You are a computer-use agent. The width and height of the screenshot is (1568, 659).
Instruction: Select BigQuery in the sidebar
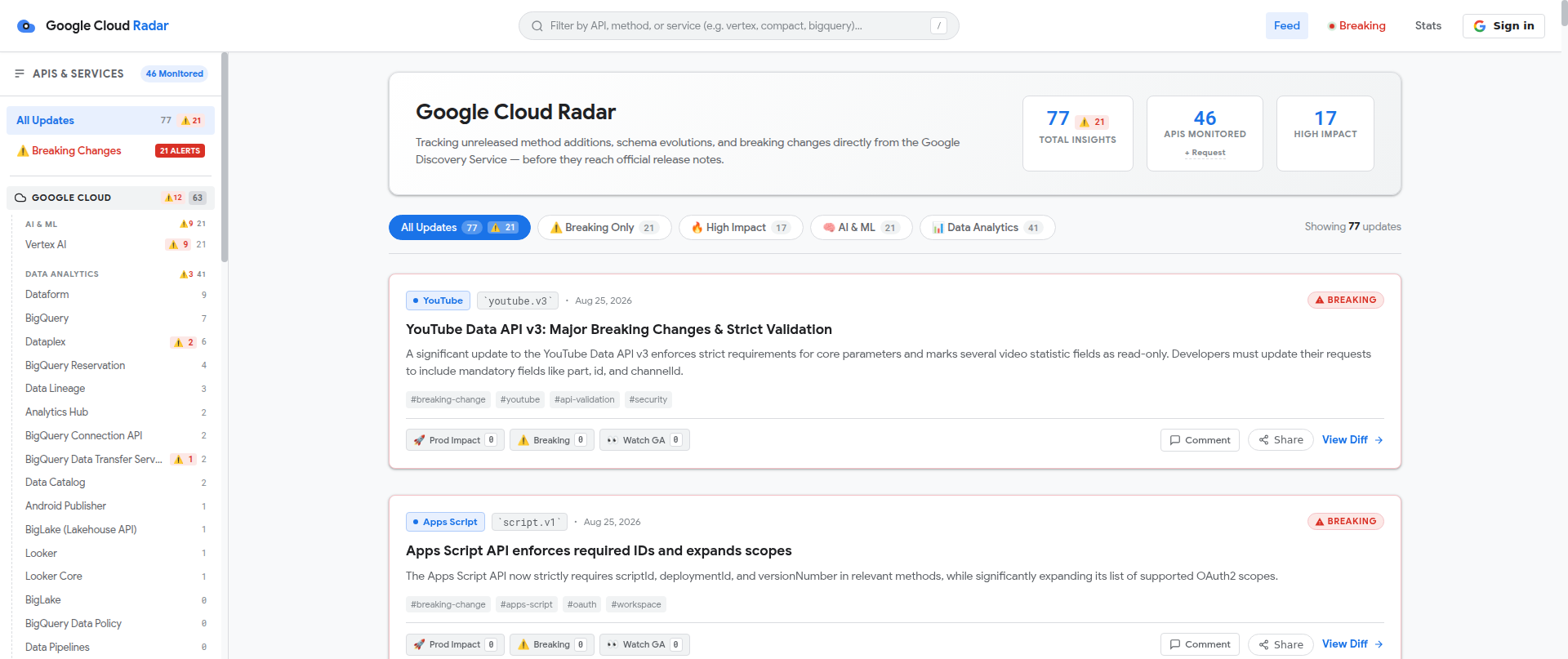tap(115, 318)
